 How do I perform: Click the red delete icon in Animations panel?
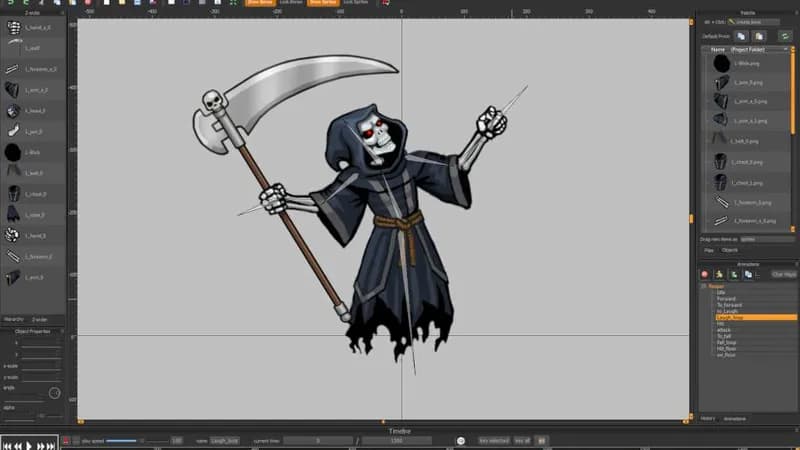click(x=705, y=274)
